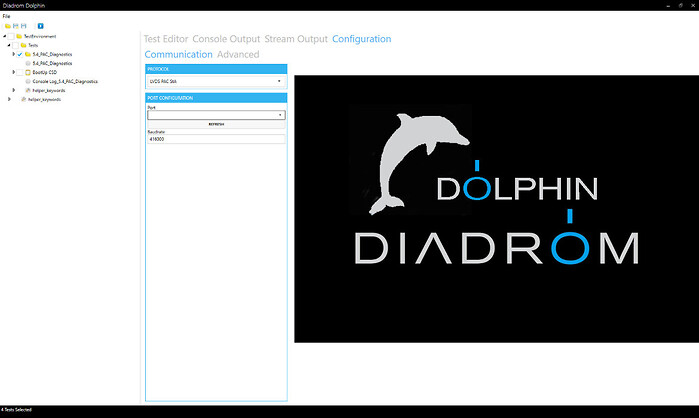699x418 pixels.
Task: Open the Protocol dropdown showing LVDS
Action: (216, 81)
